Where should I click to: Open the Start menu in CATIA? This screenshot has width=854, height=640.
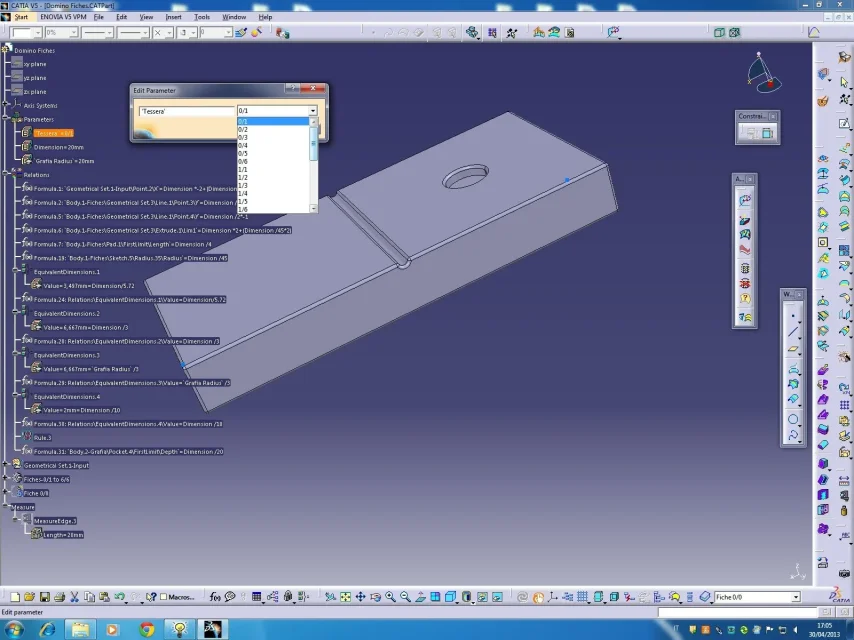(21, 17)
